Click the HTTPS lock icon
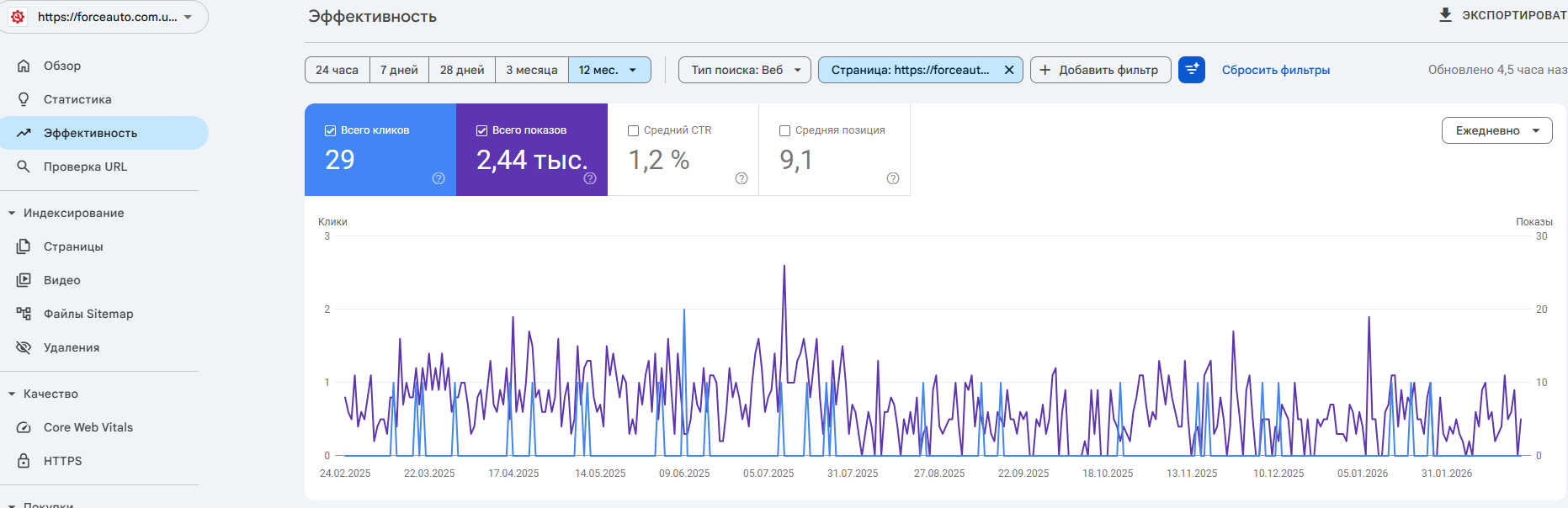Image resolution: width=1568 pixels, height=508 pixels. coord(24,461)
